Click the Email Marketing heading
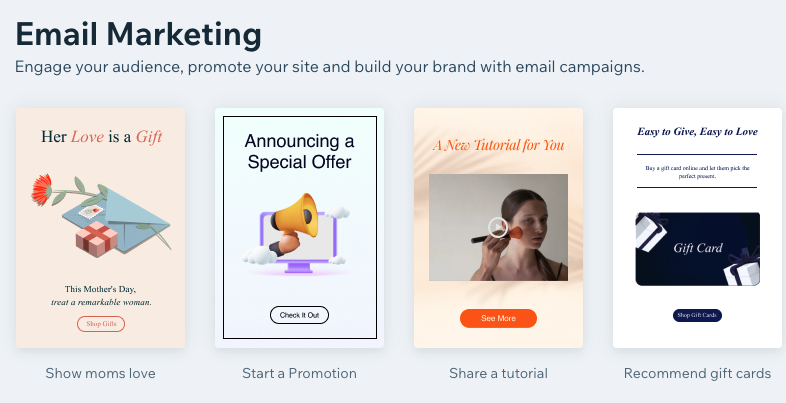Image resolution: width=786 pixels, height=403 pixels. tap(138, 35)
